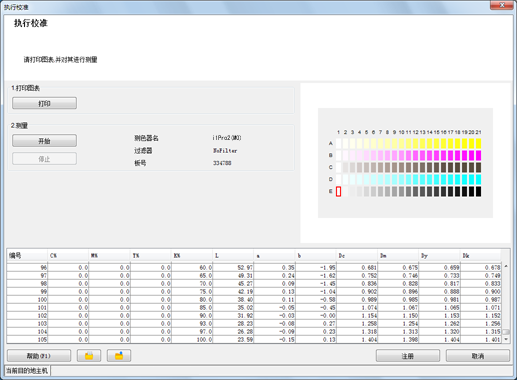Click the colorimeter name i1Pro2(M0)
The height and width of the screenshot is (380, 517).
(x=227, y=138)
